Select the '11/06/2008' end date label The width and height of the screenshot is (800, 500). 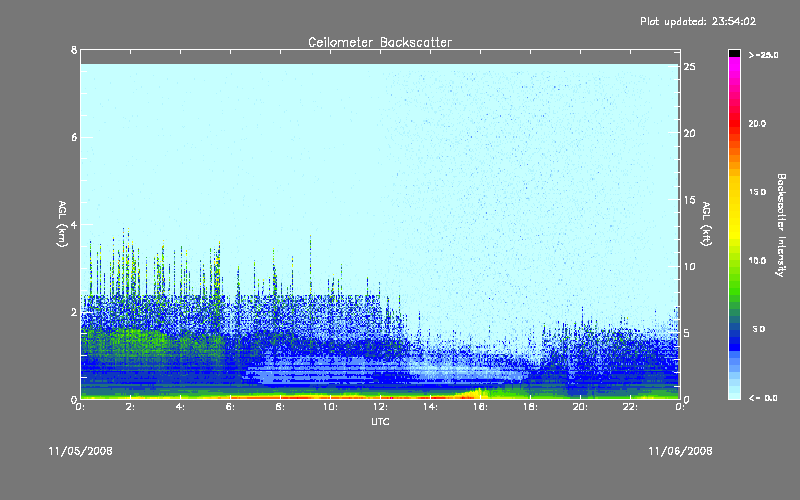(x=680, y=451)
